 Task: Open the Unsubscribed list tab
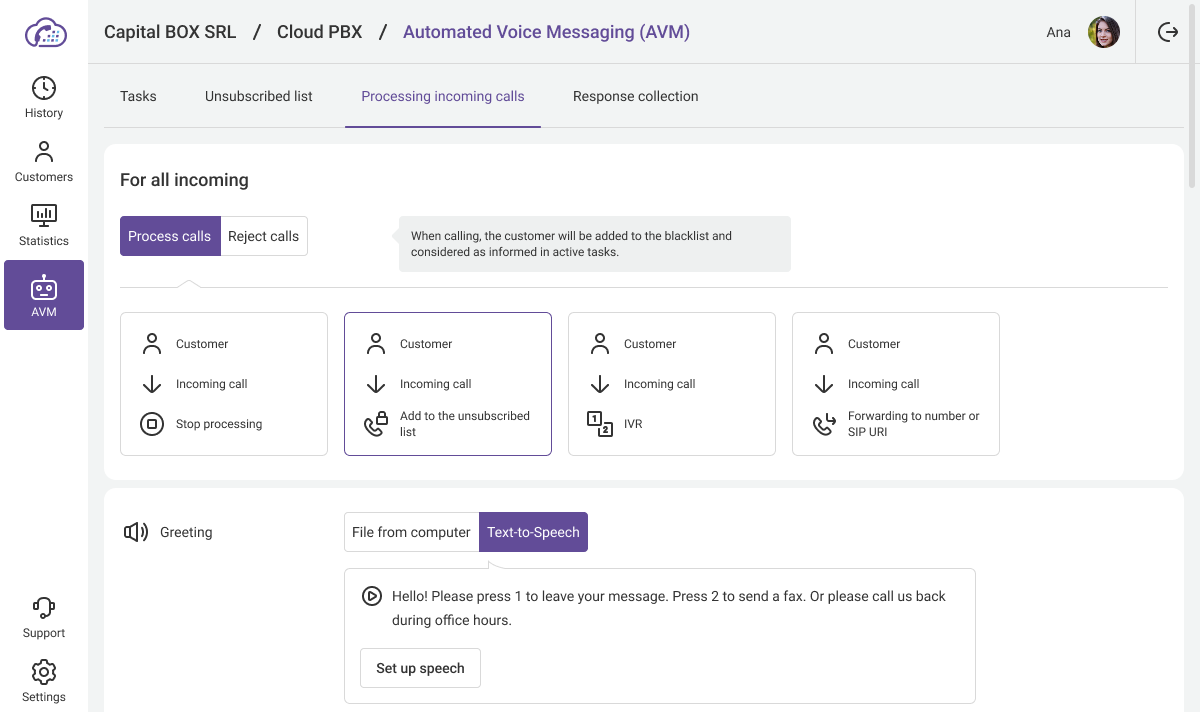[x=259, y=96]
